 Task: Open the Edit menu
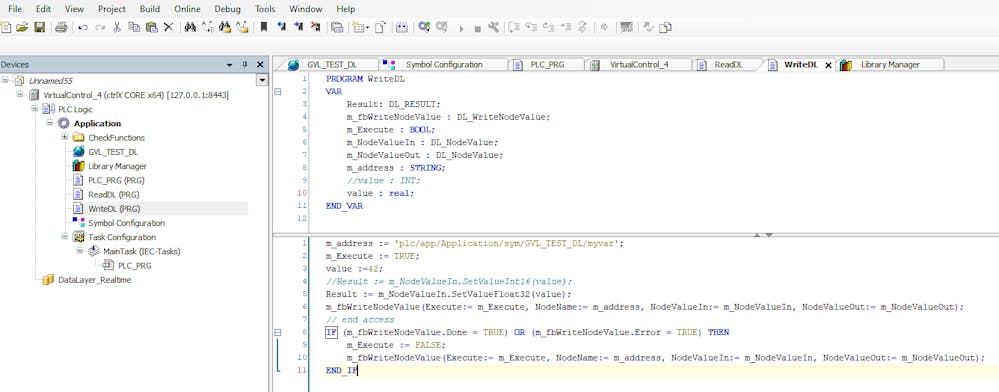click(43, 9)
